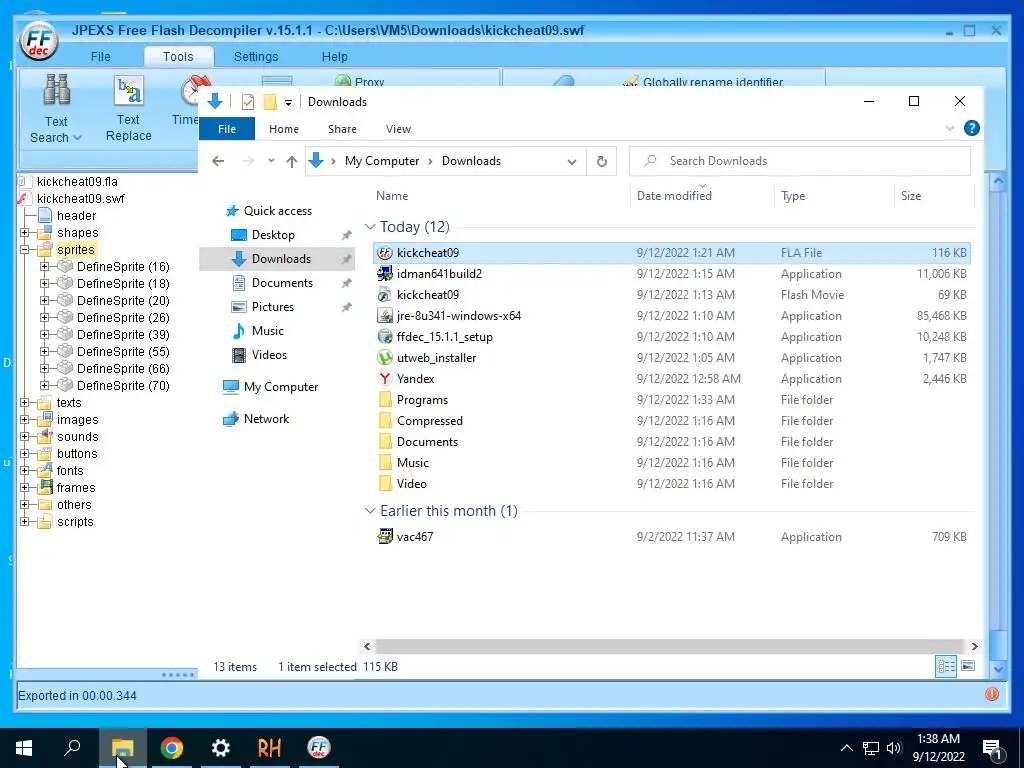Click the buttons folder icon

tap(44, 453)
